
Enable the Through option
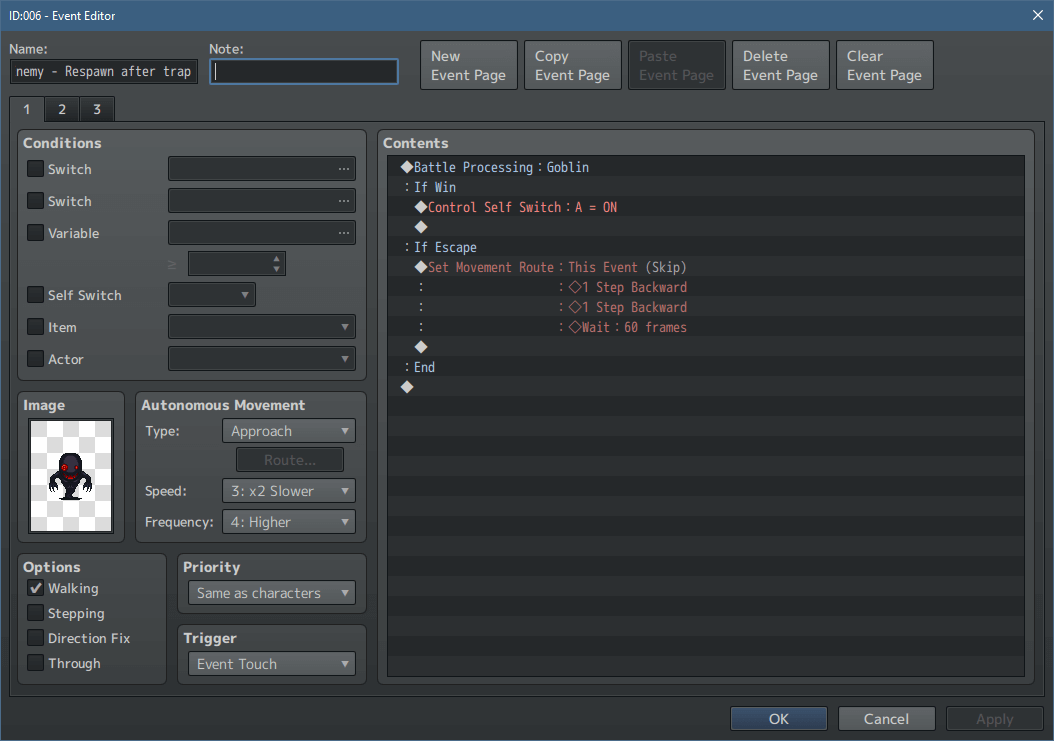click(38, 663)
